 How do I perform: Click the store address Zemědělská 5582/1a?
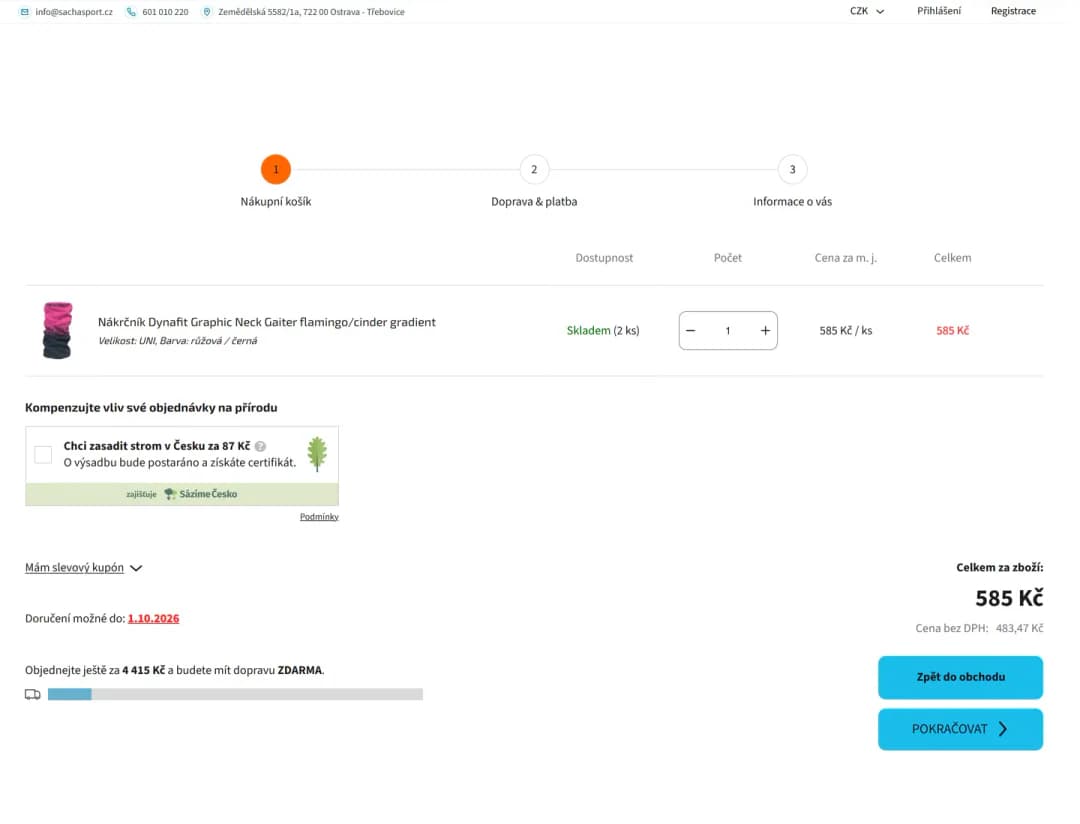(x=311, y=12)
